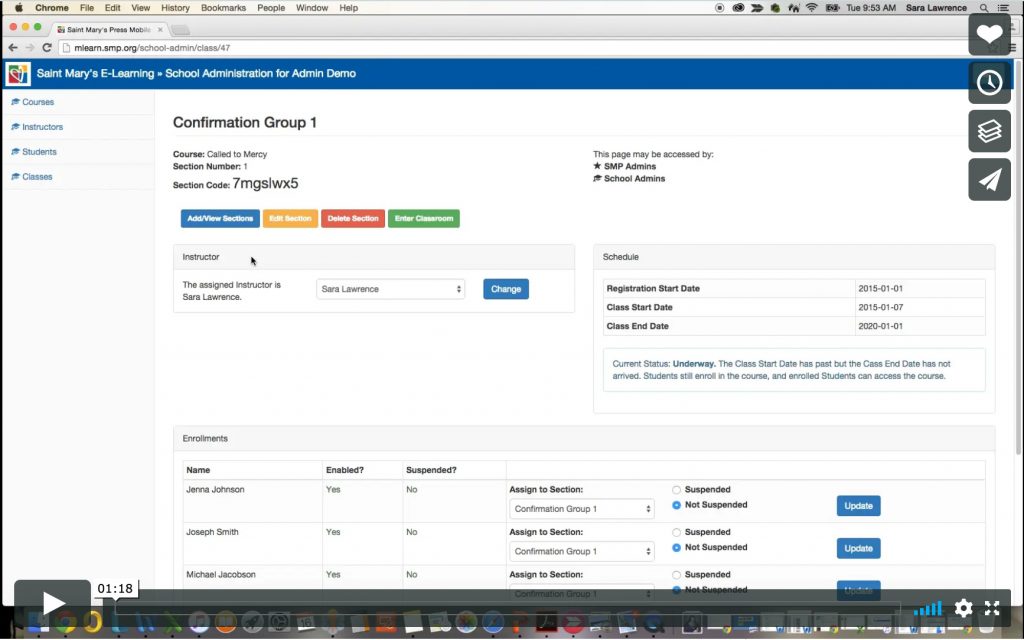Click the Registration Start Date value 2015-01-01
The height and width of the screenshot is (640, 1024).
coord(880,288)
